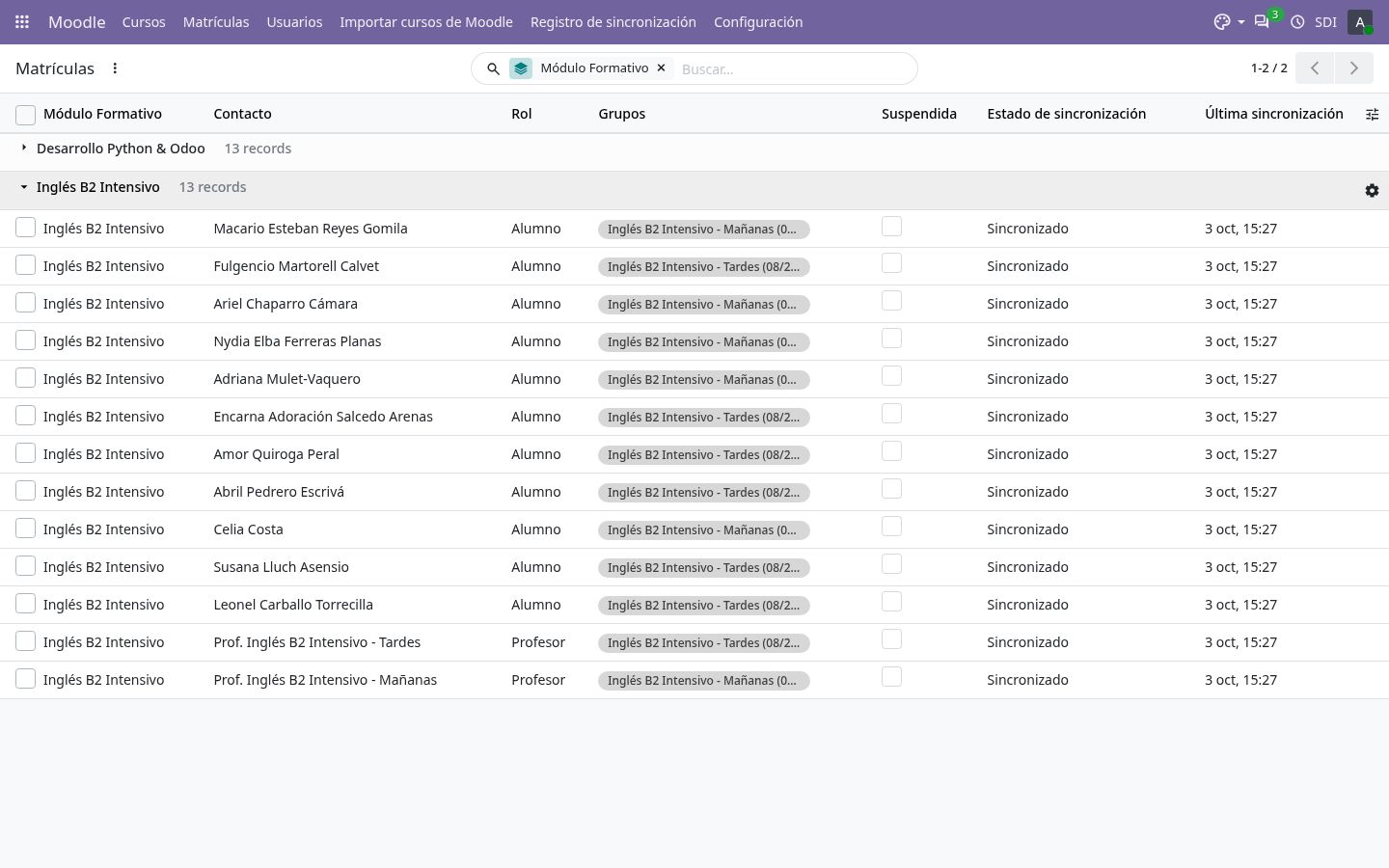Image resolution: width=1389 pixels, height=868 pixels.
Task: Select the row of Macario Esteban Reyes Gomila
Action: coord(26,228)
